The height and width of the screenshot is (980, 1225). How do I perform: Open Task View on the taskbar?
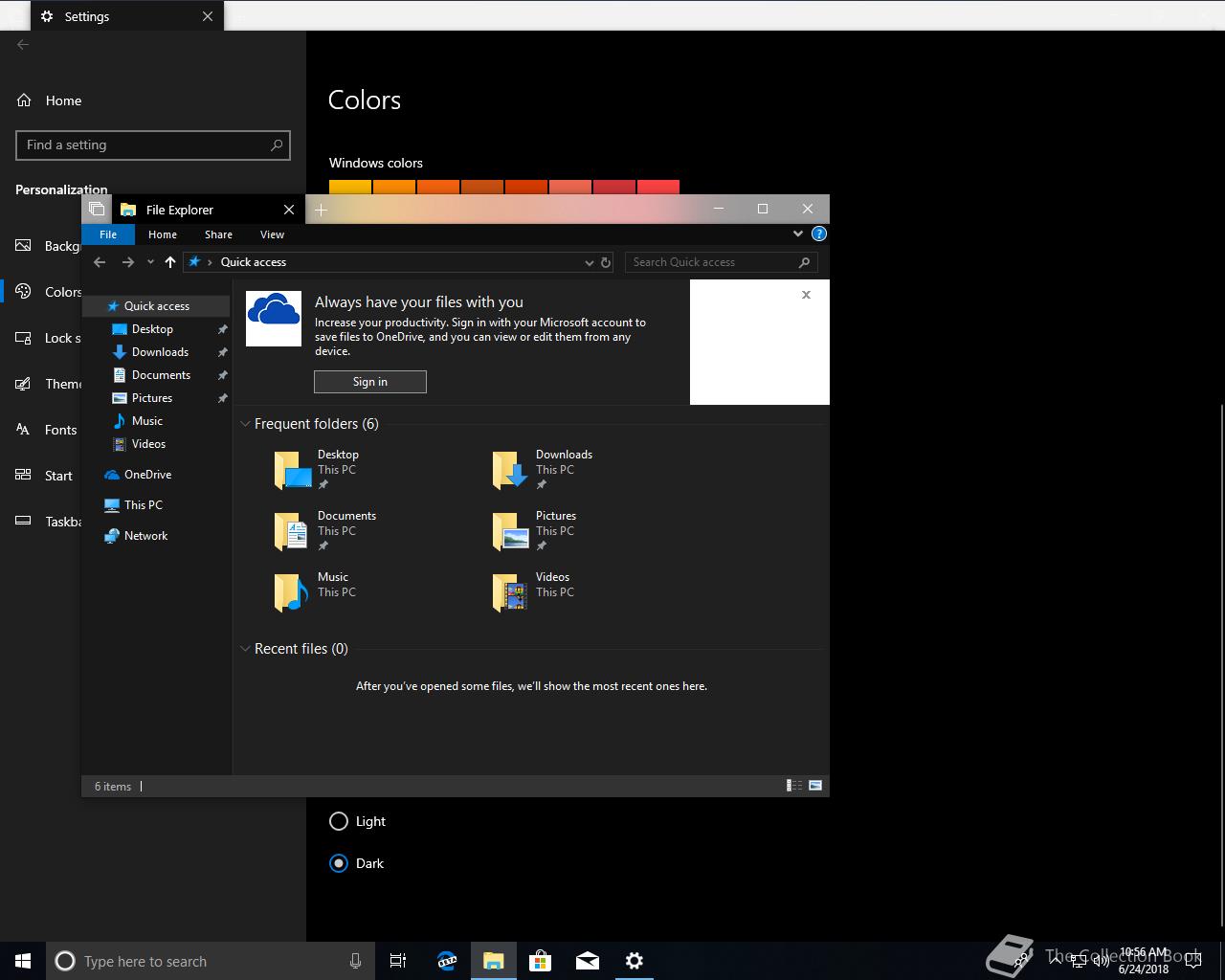(x=398, y=961)
